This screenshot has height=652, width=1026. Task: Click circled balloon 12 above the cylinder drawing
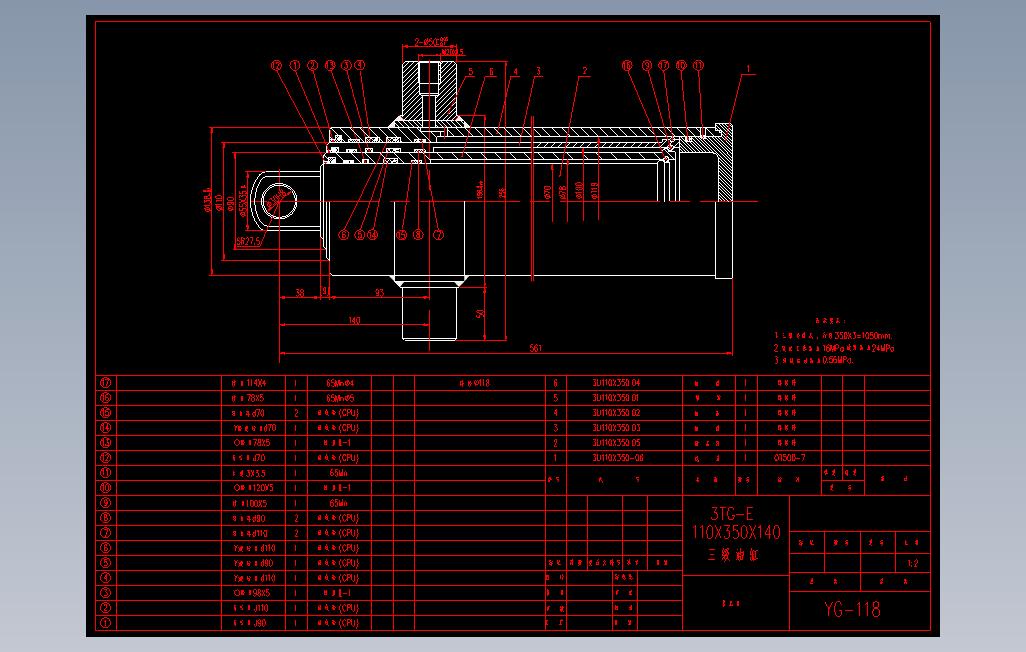(276, 65)
